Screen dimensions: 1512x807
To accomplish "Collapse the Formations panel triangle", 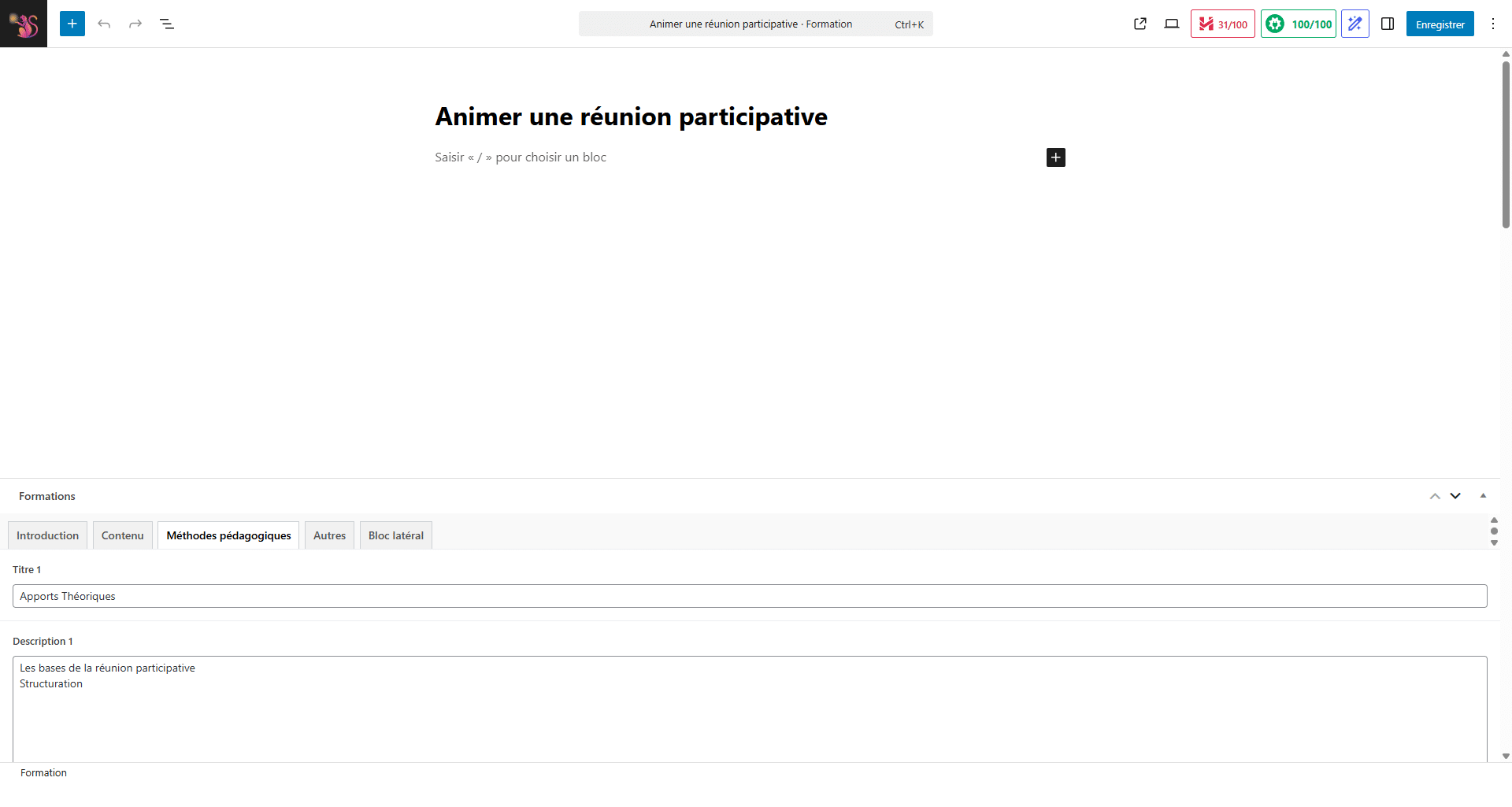I will point(1483,496).
